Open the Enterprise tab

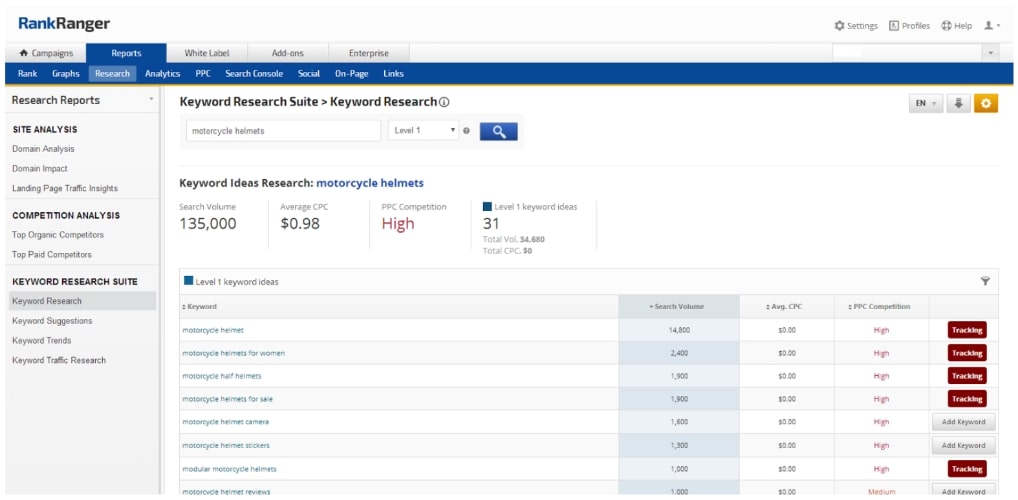pos(369,53)
